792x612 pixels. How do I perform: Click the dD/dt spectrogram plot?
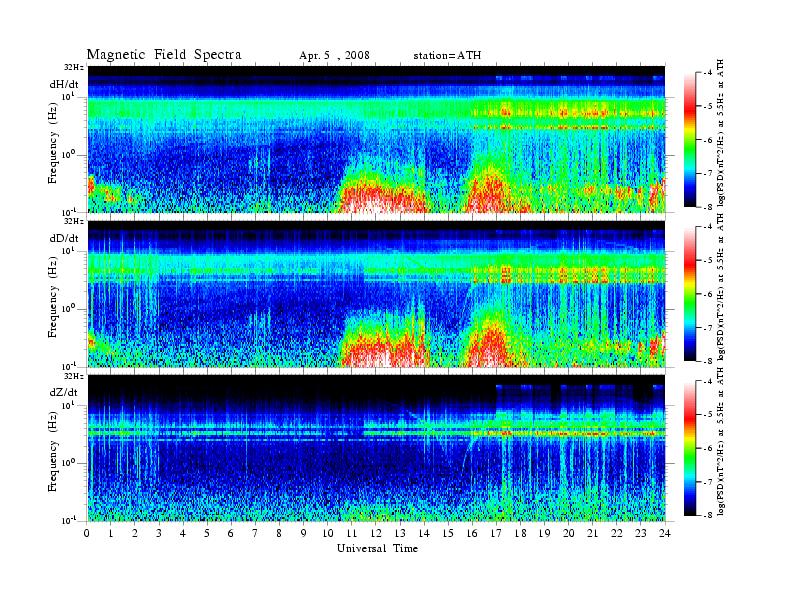[376, 293]
